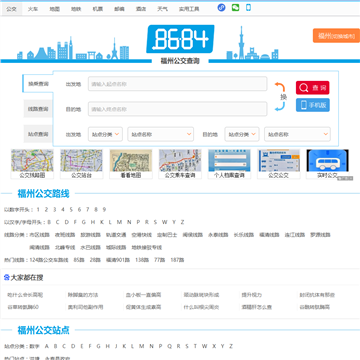This screenshot has height=360, width=360.
Task: Open the 目的地 站点分类 dropdown
Action: click(x=242, y=134)
